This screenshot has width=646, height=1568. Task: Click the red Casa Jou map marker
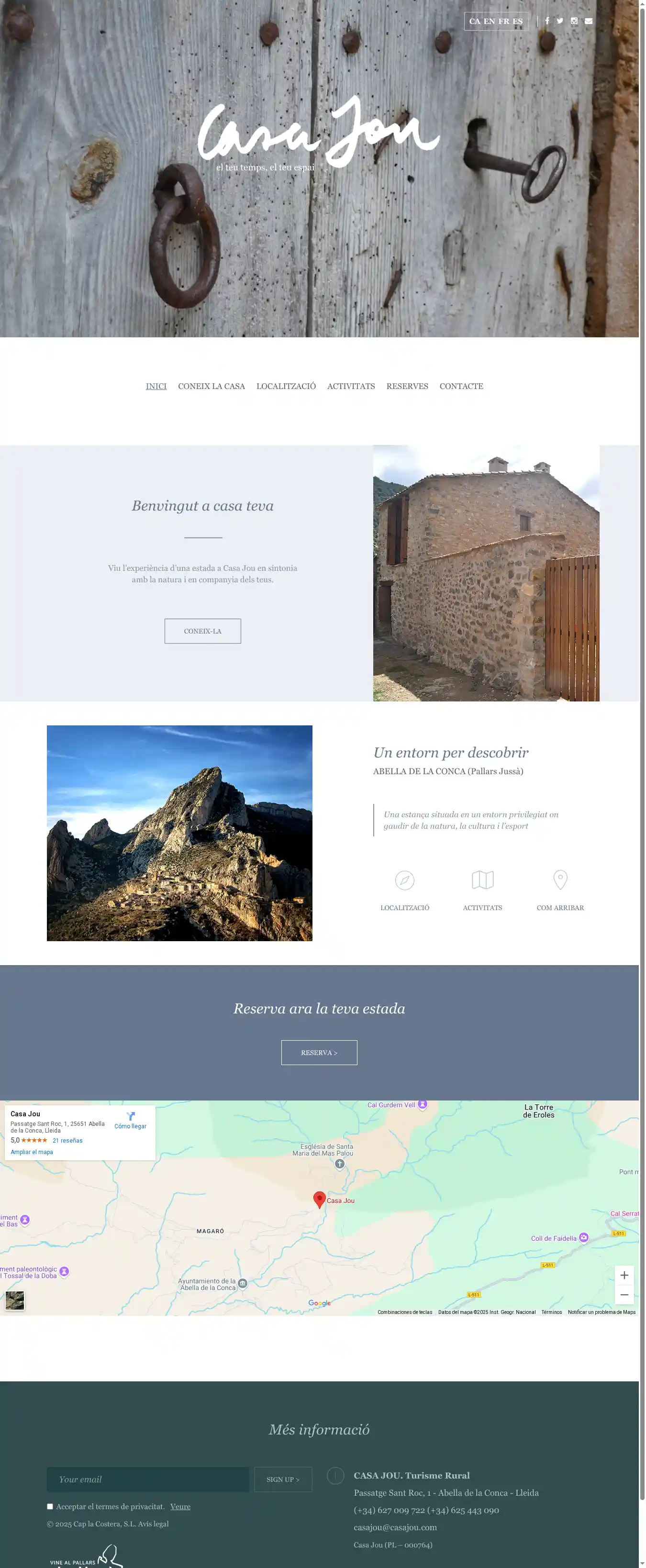pyautogui.click(x=319, y=1199)
